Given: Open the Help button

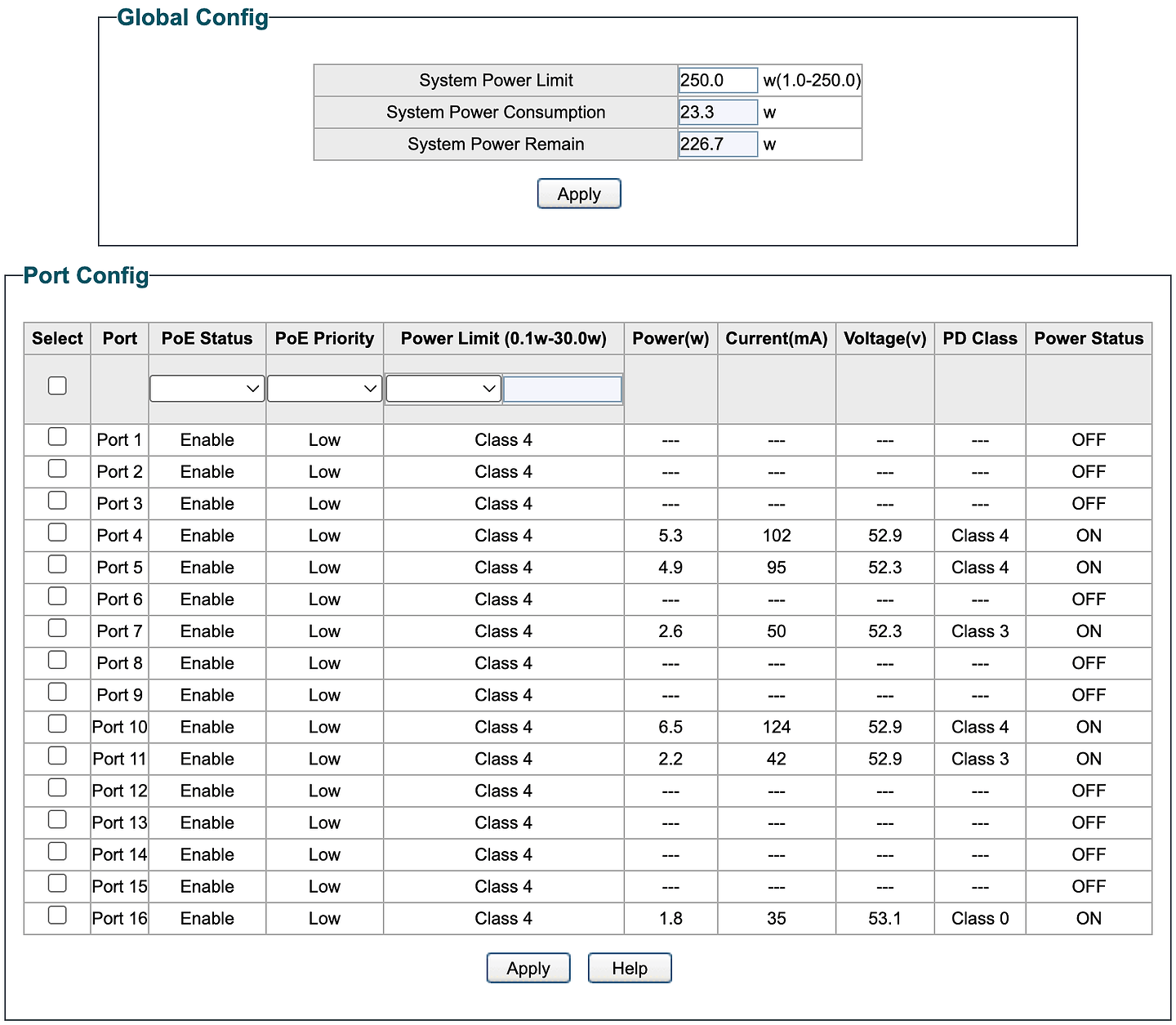Looking at the screenshot, I should [x=630, y=968].
